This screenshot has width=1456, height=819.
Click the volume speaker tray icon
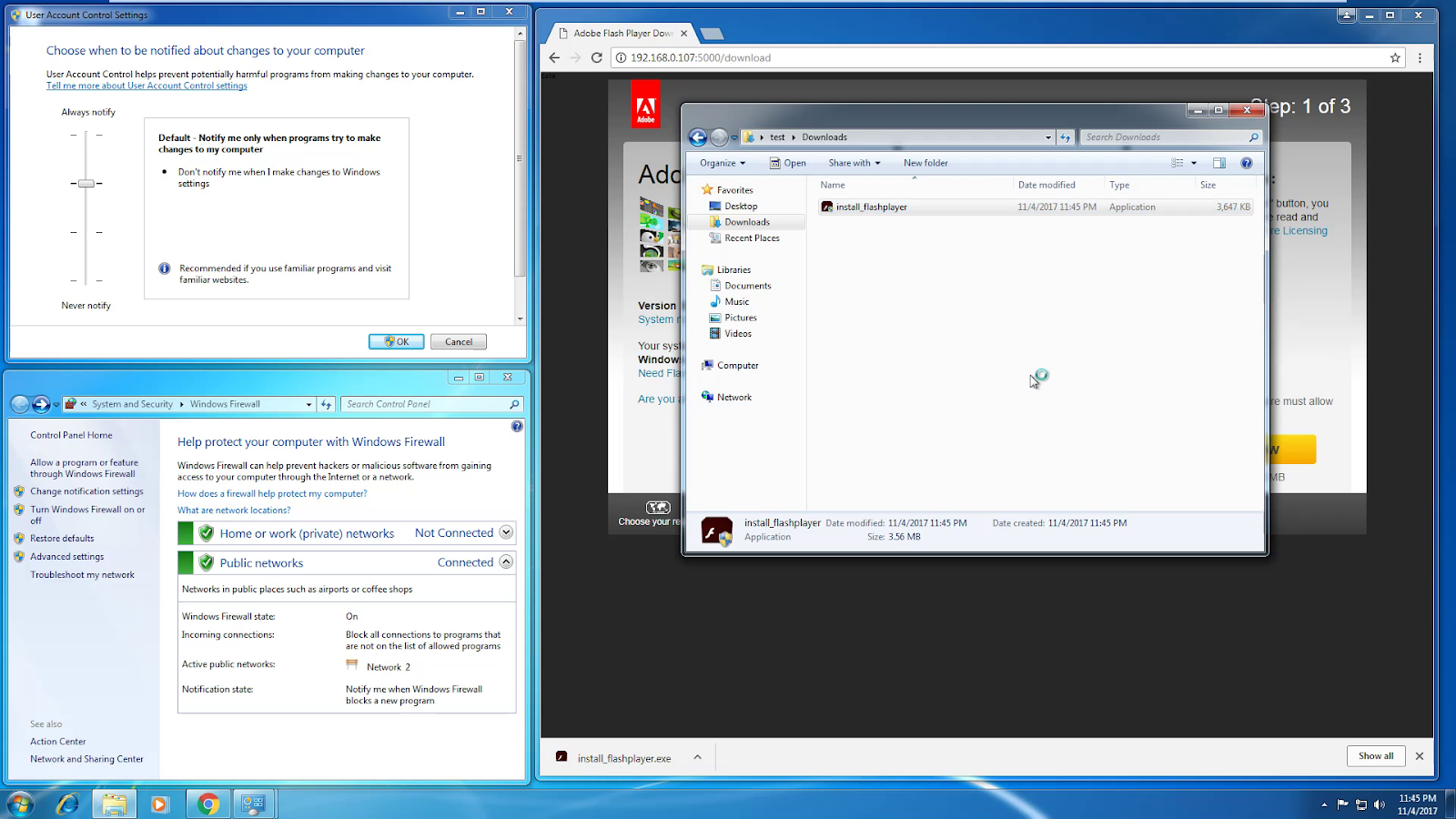1380,804
